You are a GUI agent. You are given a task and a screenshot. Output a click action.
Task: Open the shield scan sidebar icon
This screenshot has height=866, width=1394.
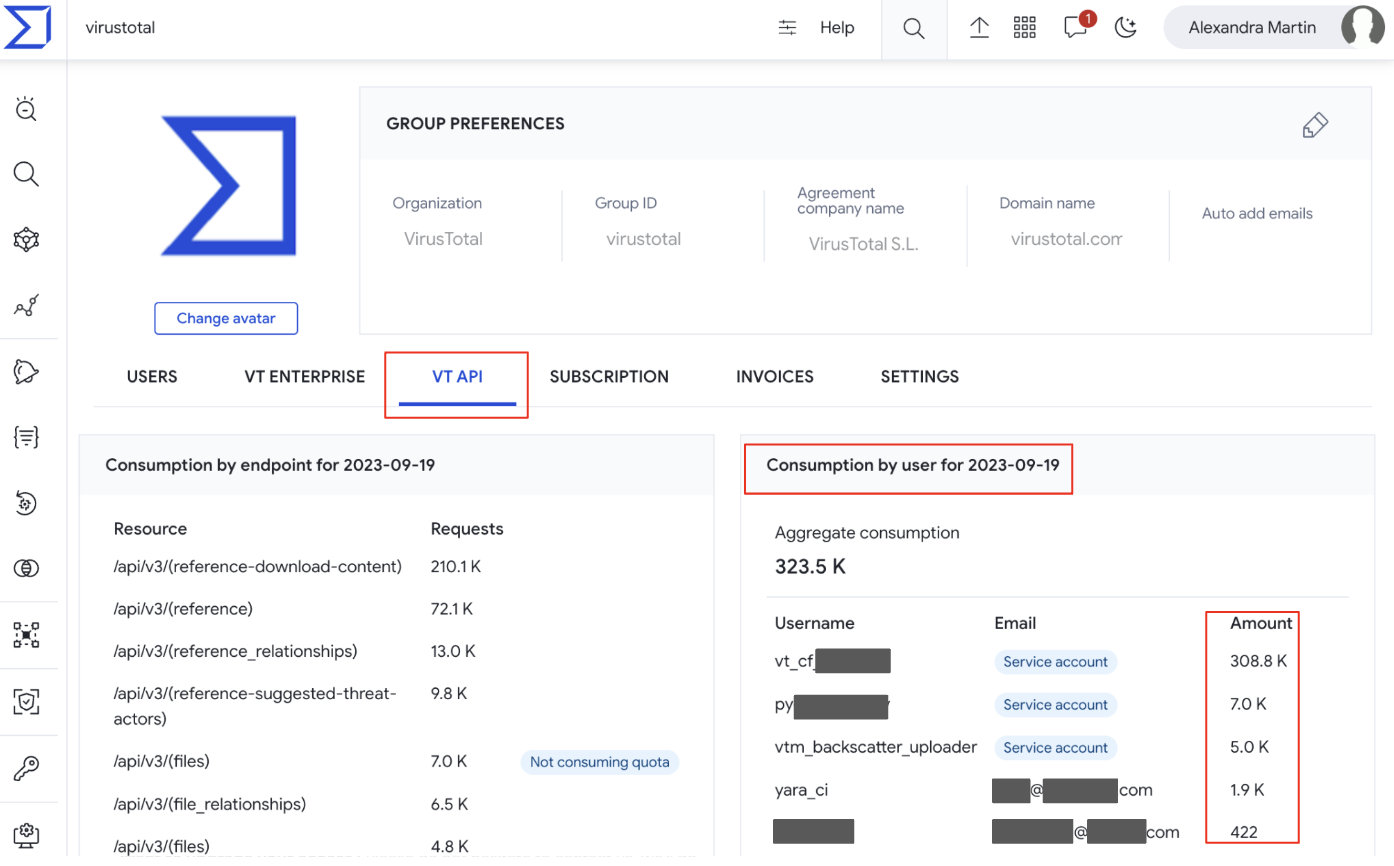coord(26,702)
